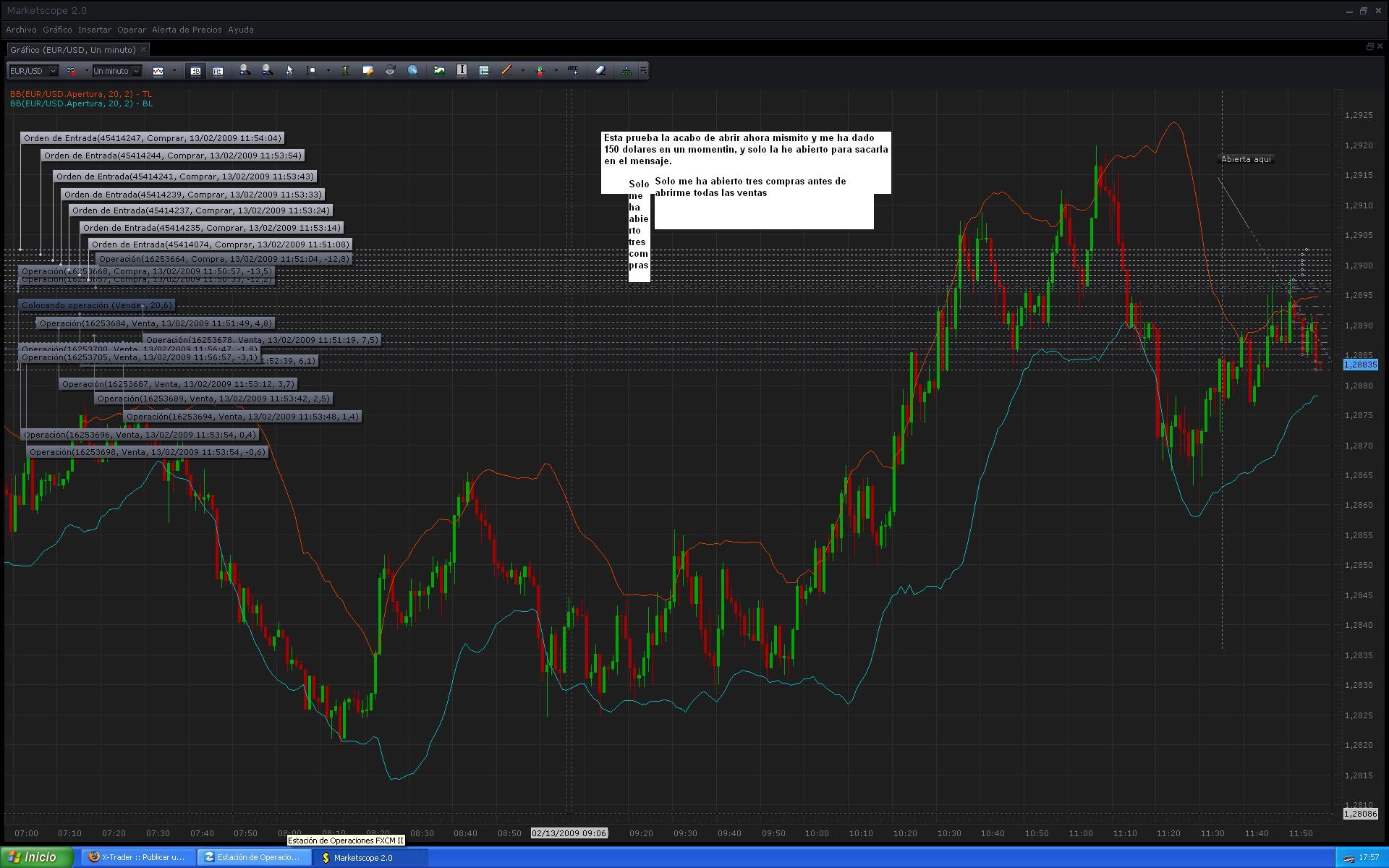The height and width of the screenshot is (868, 1389).
Task: Click the chart link chain icon
Action: pyautogui.click(x=72, y=71)
